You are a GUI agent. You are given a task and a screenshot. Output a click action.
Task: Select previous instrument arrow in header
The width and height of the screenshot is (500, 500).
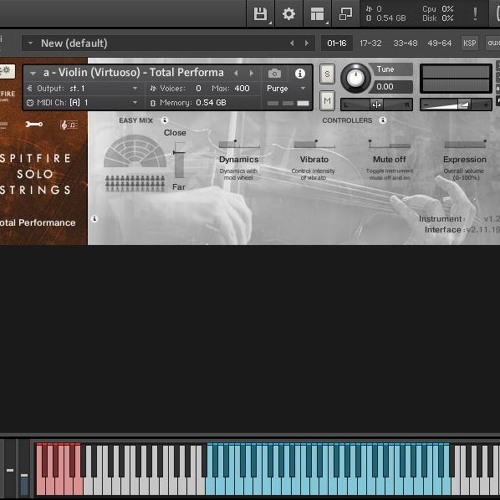pos(236,73)
